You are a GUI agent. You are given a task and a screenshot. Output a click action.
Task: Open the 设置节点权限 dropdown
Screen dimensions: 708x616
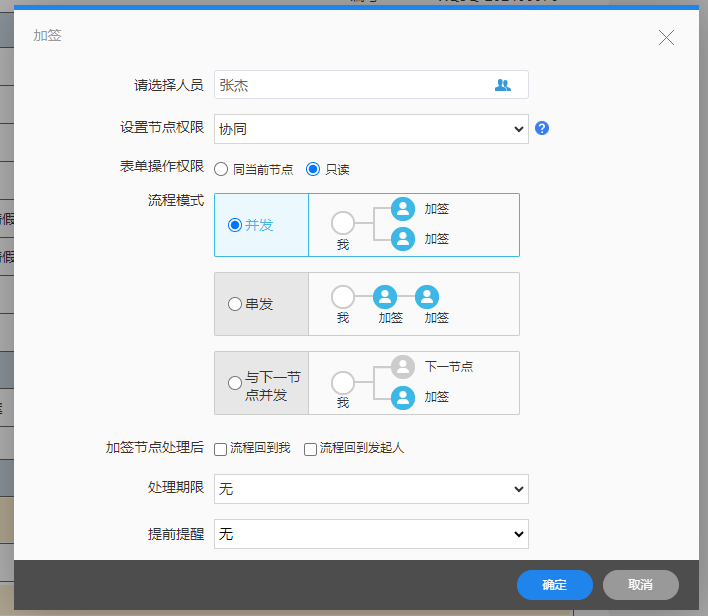click(371, 129)
